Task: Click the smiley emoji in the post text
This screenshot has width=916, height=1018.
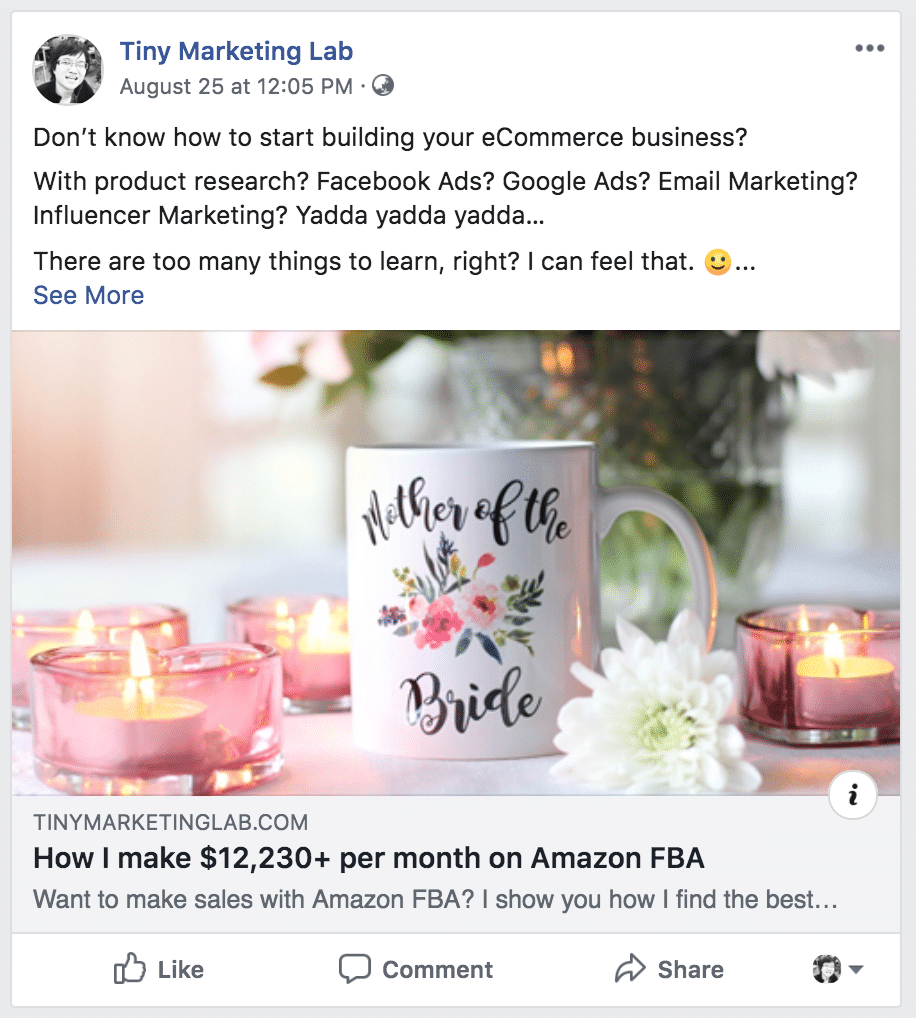Action: click(717, 264)
